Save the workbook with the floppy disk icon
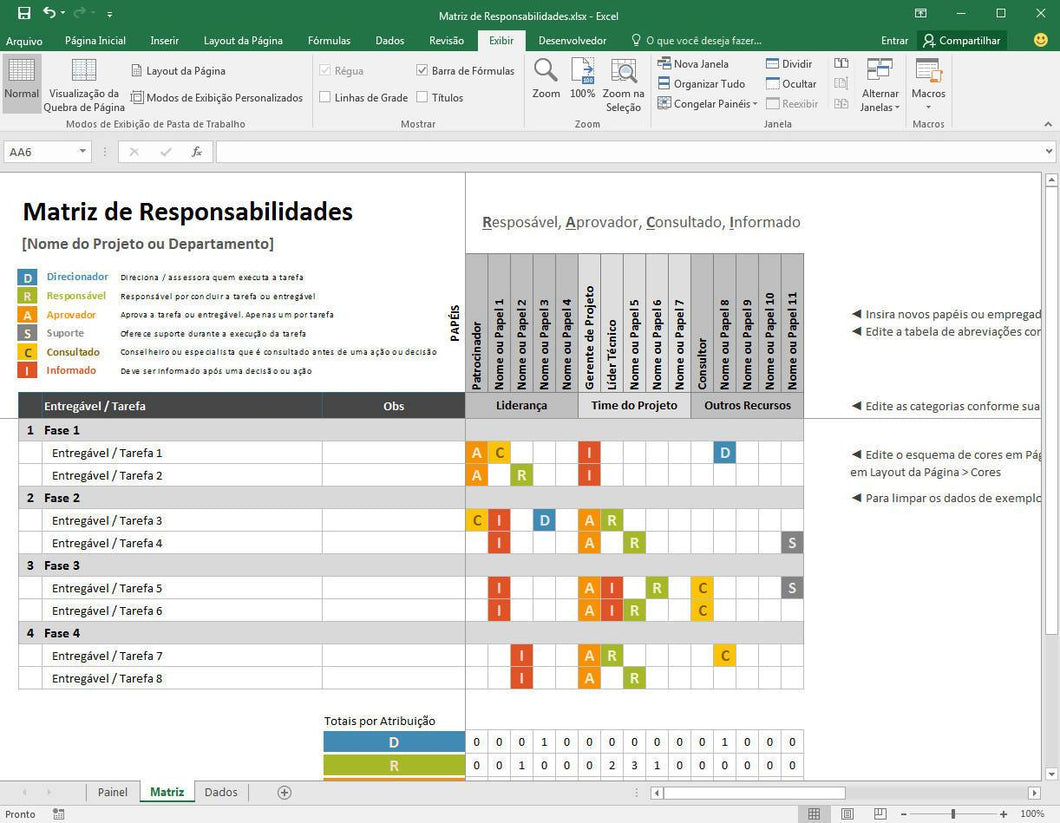 click(x=24, y=14)
